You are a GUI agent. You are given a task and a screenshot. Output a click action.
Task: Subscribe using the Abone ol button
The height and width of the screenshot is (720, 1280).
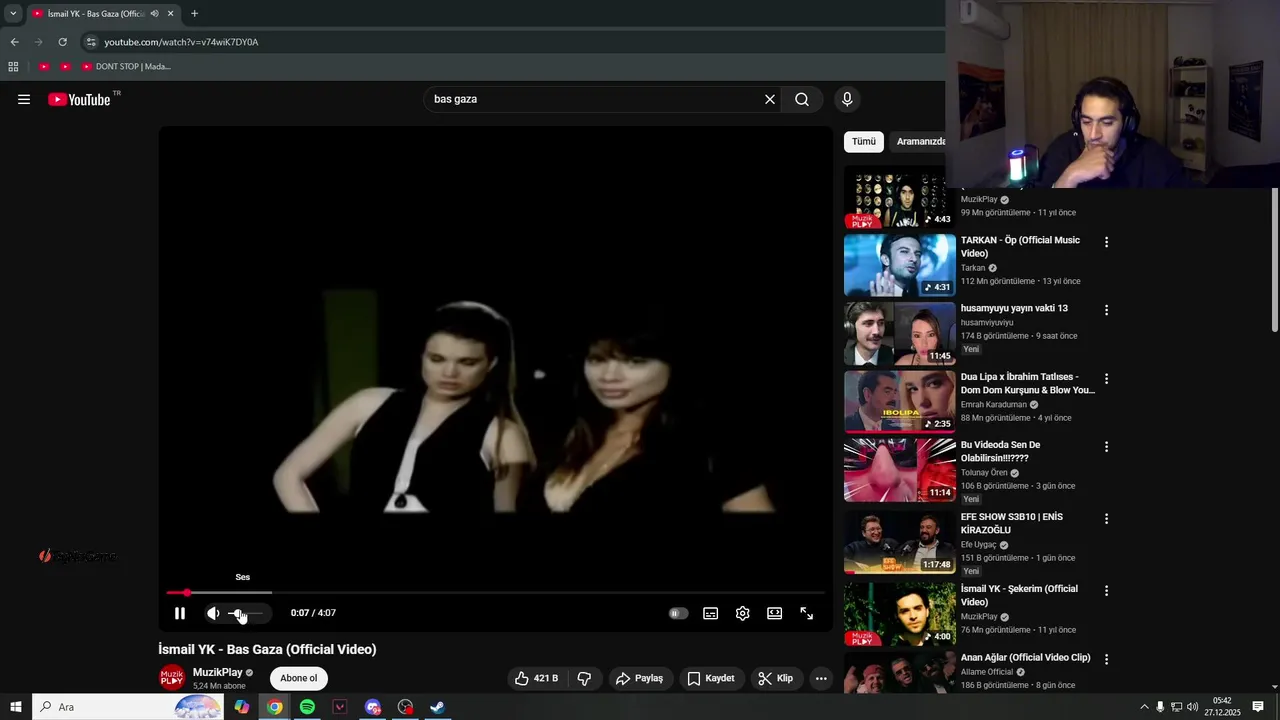pos(298,678)
